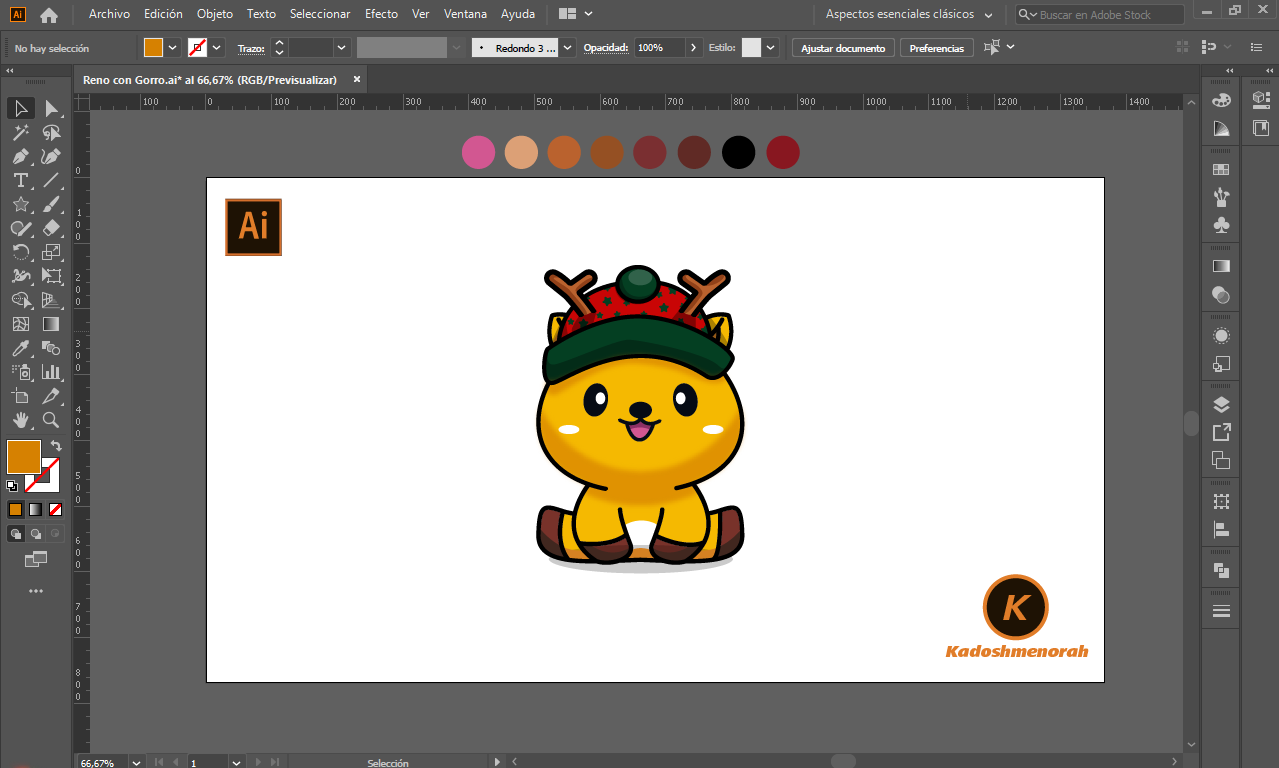Open the Archivo menu
The width and height of the screenshot is (1279, 768).
pos(109,15)
